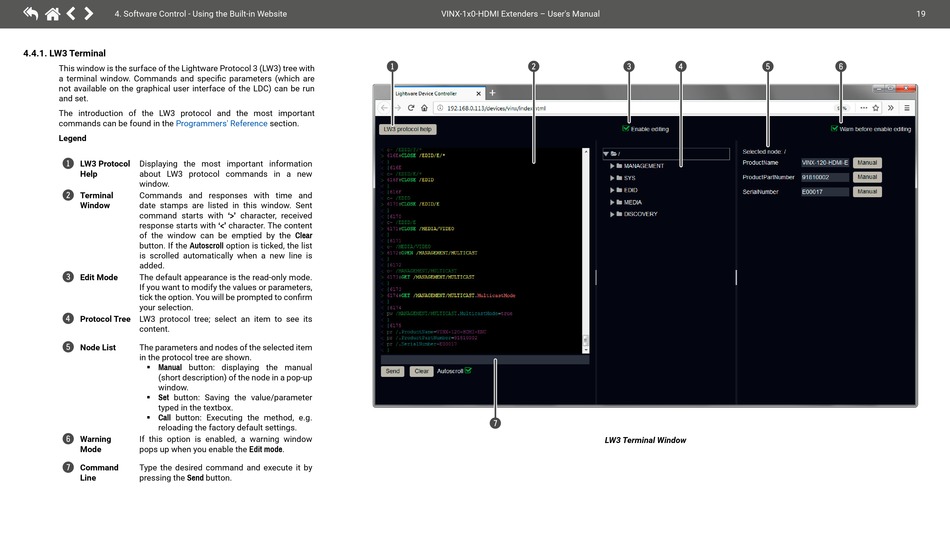Click the terminal line 'CLOSE /MEDIA/VIDEO'
950x533 pixels.
pos(427,229)
